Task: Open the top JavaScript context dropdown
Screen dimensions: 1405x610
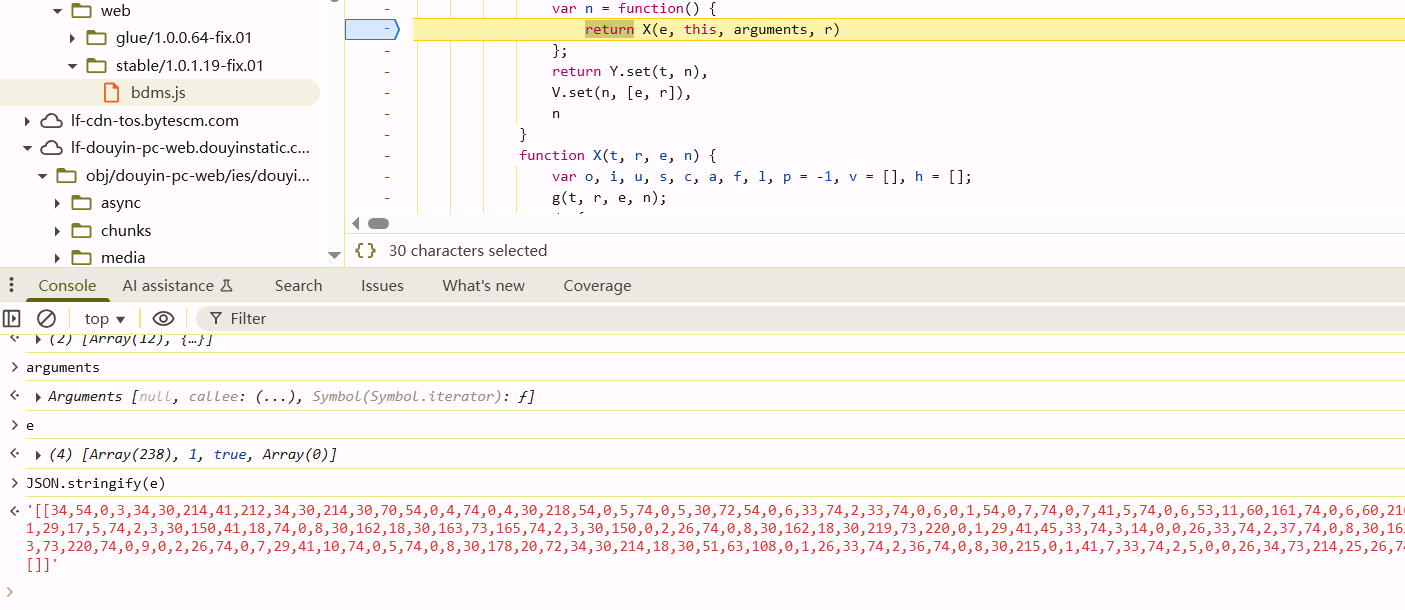Action: 105,319
